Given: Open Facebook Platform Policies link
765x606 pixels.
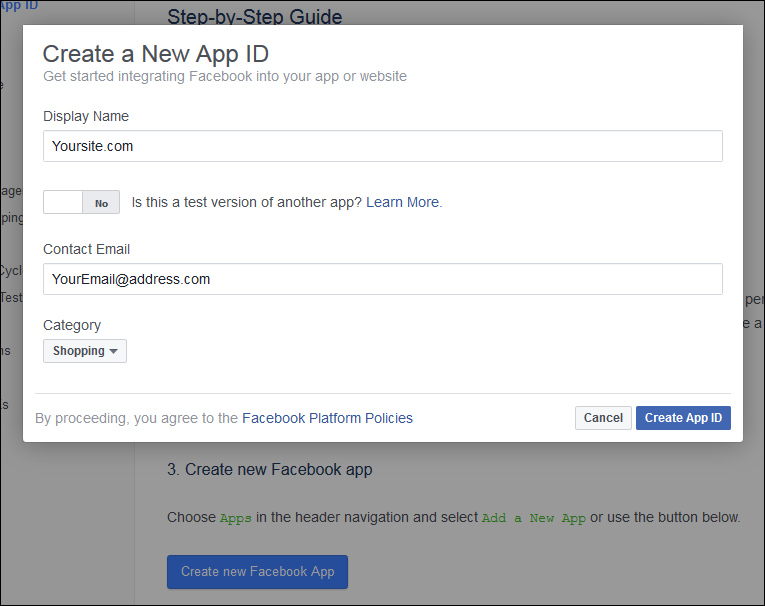Looking at the screenshot, I should click(327, 418).
